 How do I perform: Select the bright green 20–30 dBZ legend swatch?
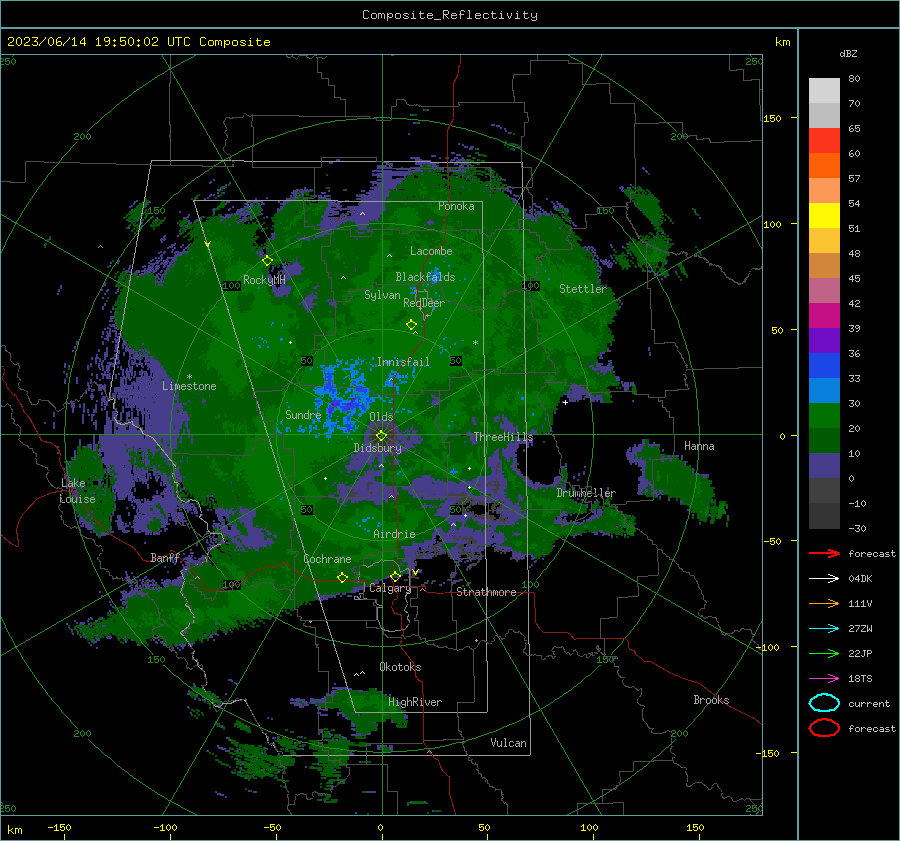pyautogui.click(x=824, y=416)
